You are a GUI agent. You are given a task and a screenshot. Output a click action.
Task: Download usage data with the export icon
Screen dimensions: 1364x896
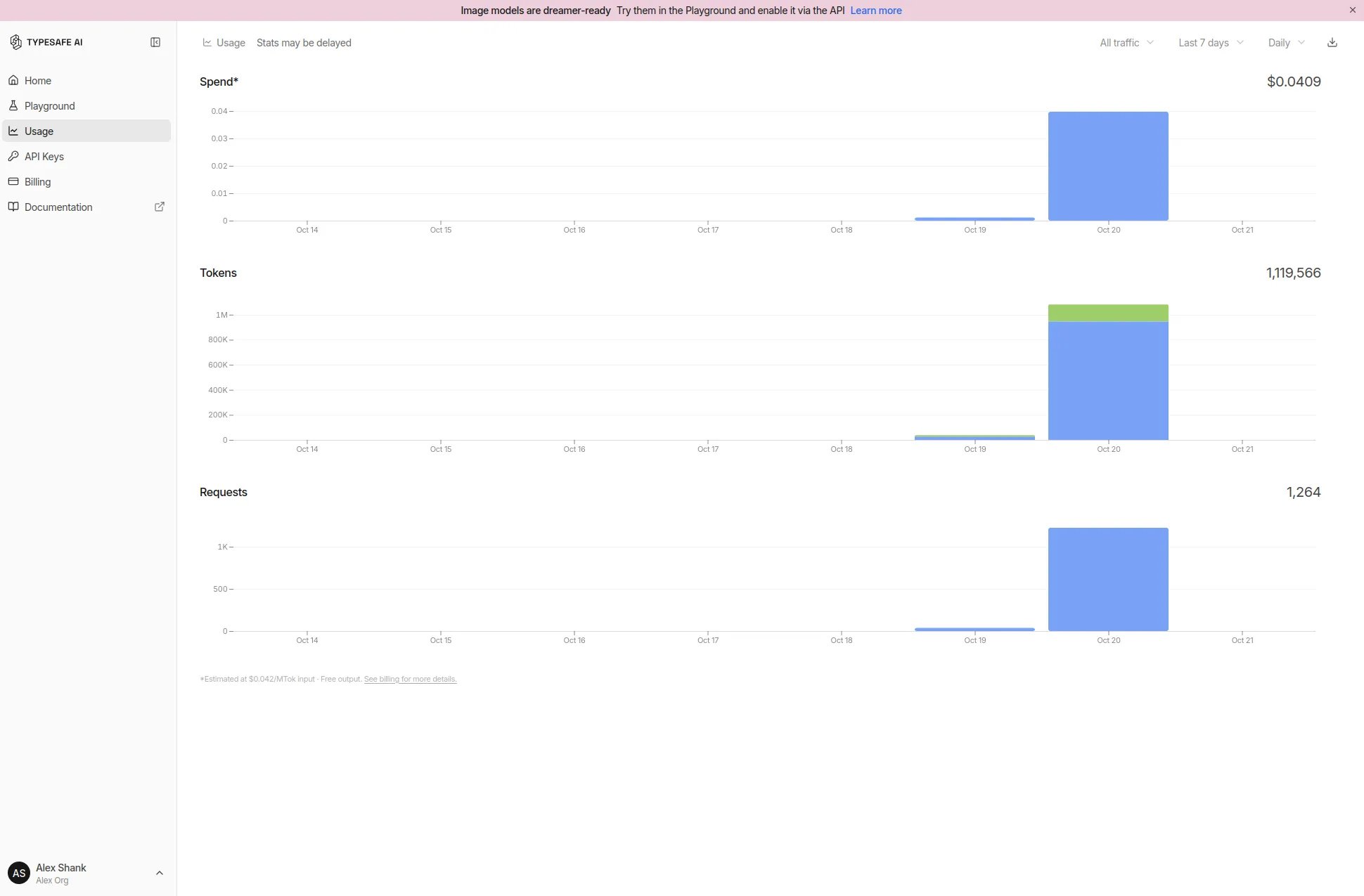coord(1332,42)
